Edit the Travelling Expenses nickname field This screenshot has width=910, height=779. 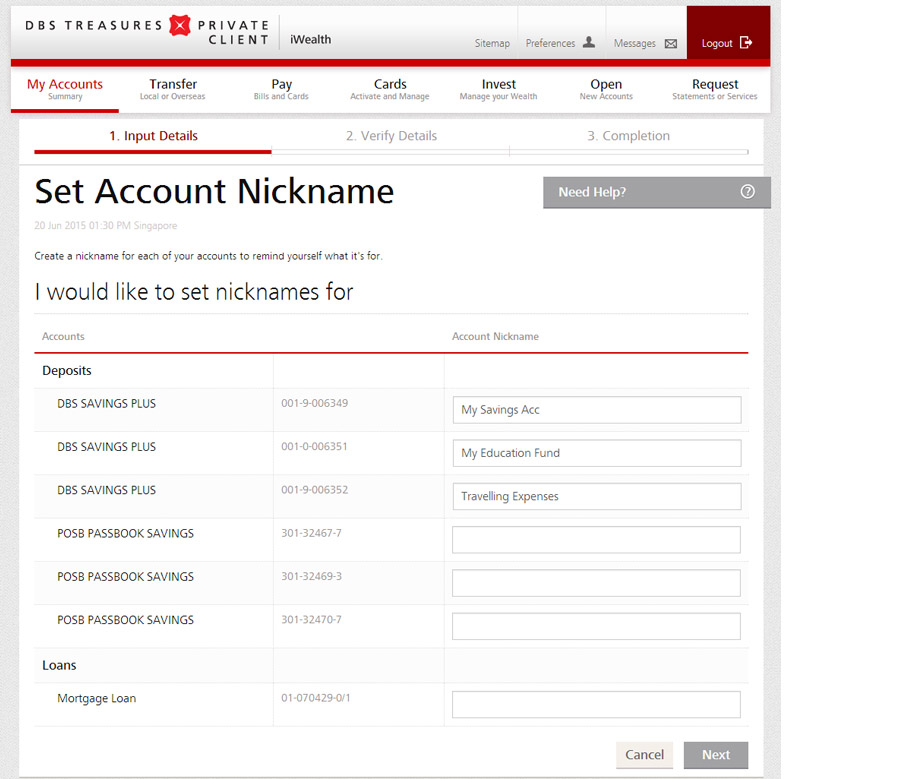pos(597,496)
